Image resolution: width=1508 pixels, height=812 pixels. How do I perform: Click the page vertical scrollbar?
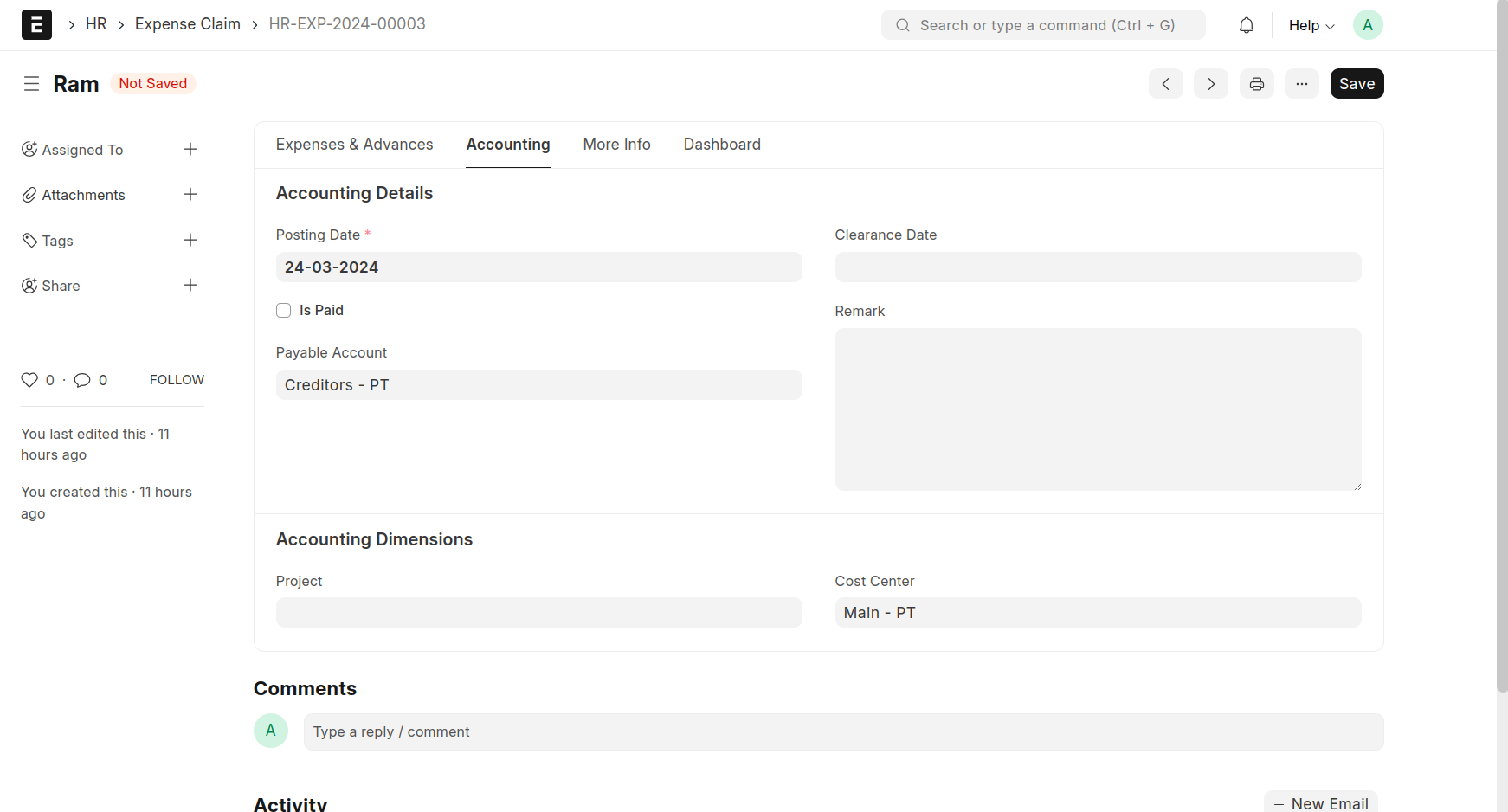coord(1502,346)
